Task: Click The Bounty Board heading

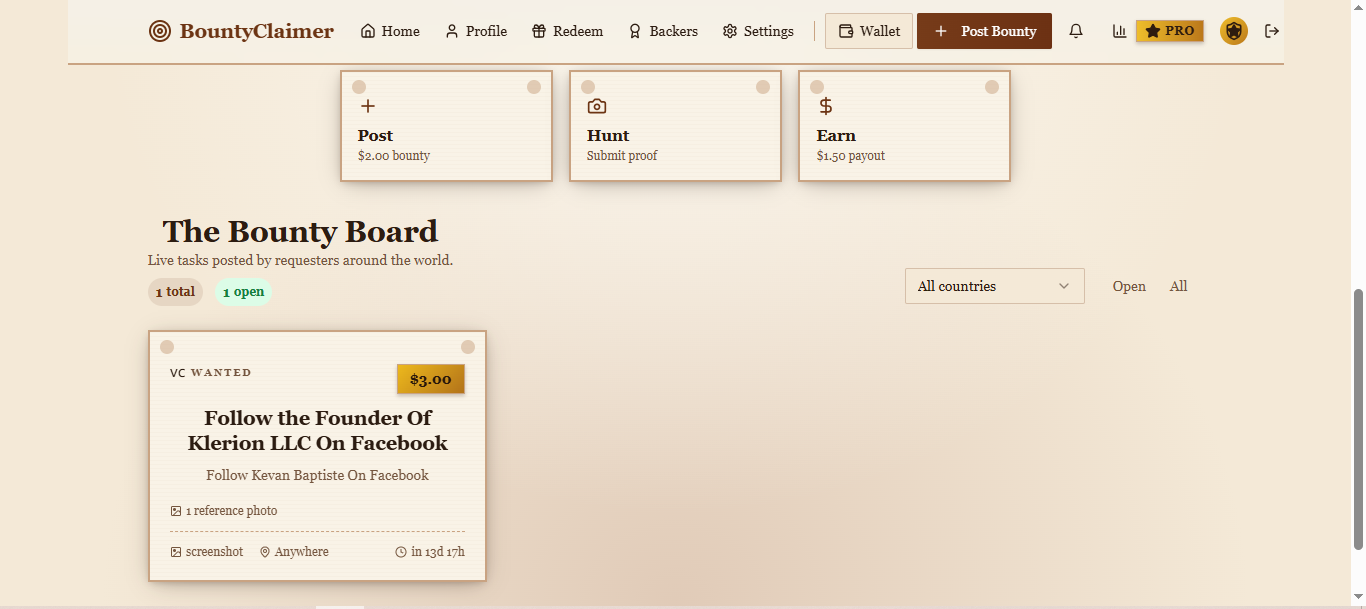Action: (300, 231)
